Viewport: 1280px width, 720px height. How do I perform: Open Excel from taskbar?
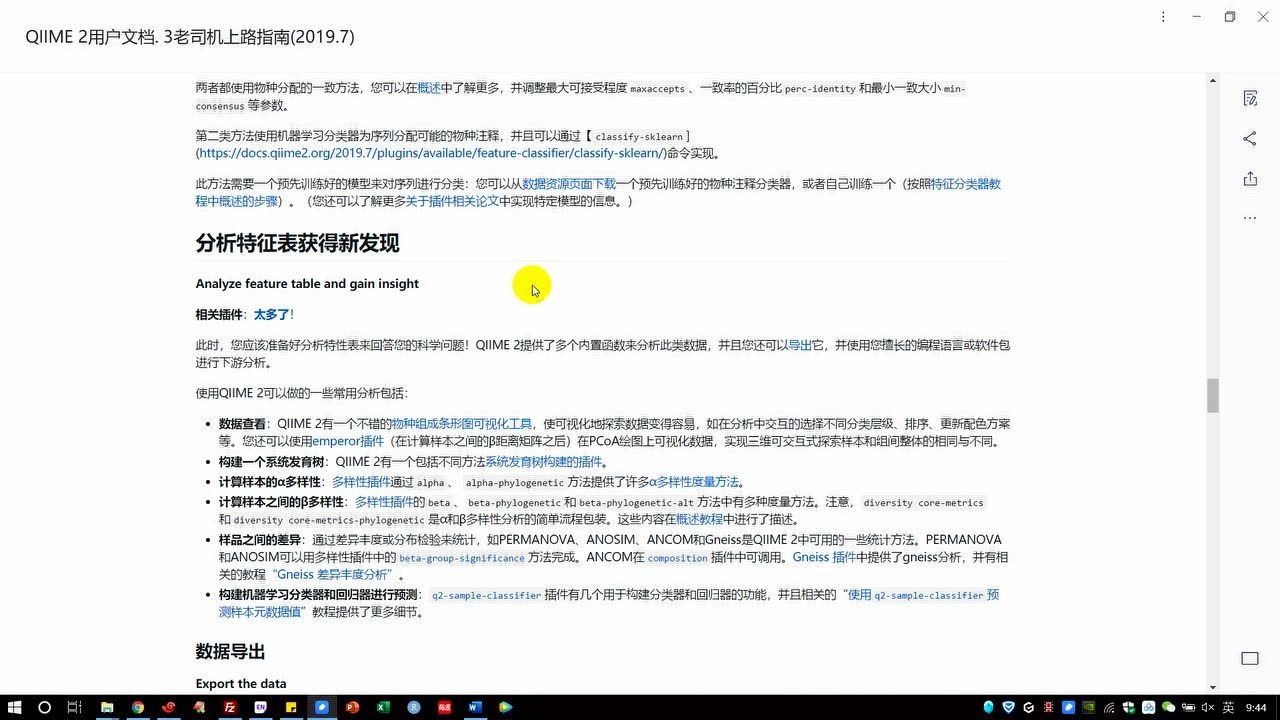pos(383,707)
